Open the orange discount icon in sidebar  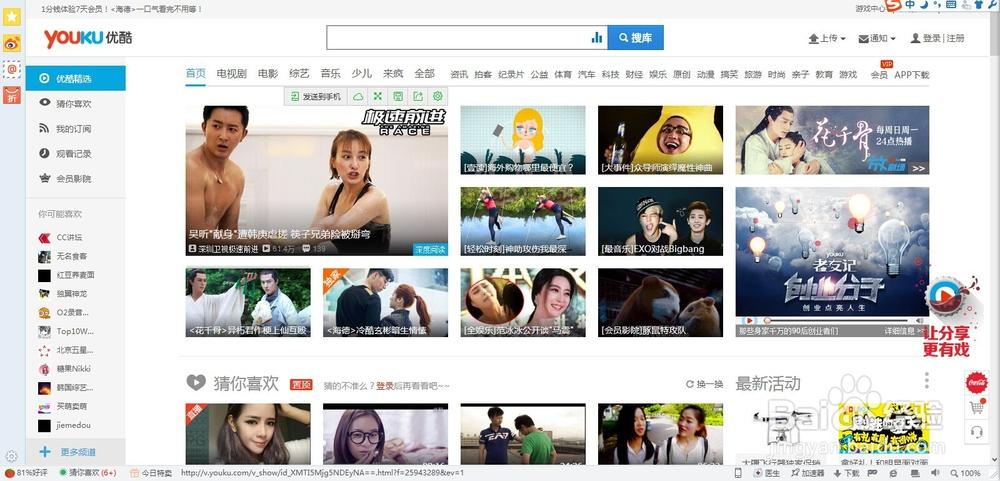click(x=12, y=95)
